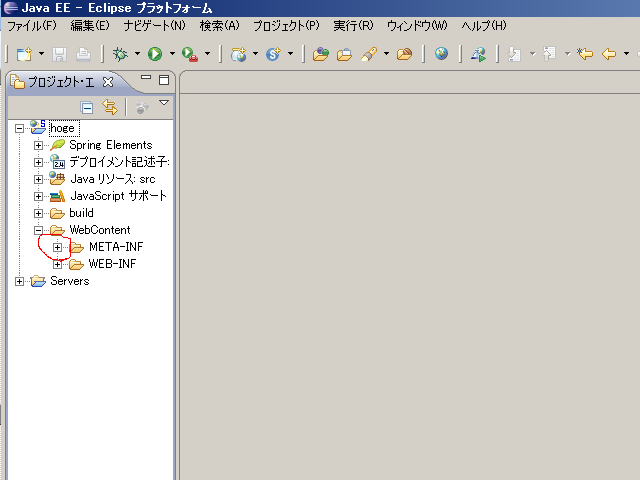
Task: Select JavaScript サポート tree item
Action: [118, 196]
